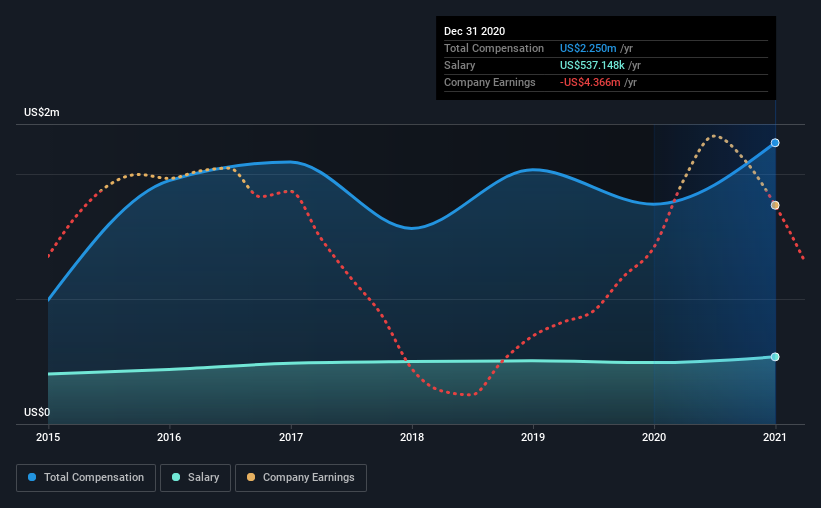Toggle the Salary legend button

(x=195, y=478)
